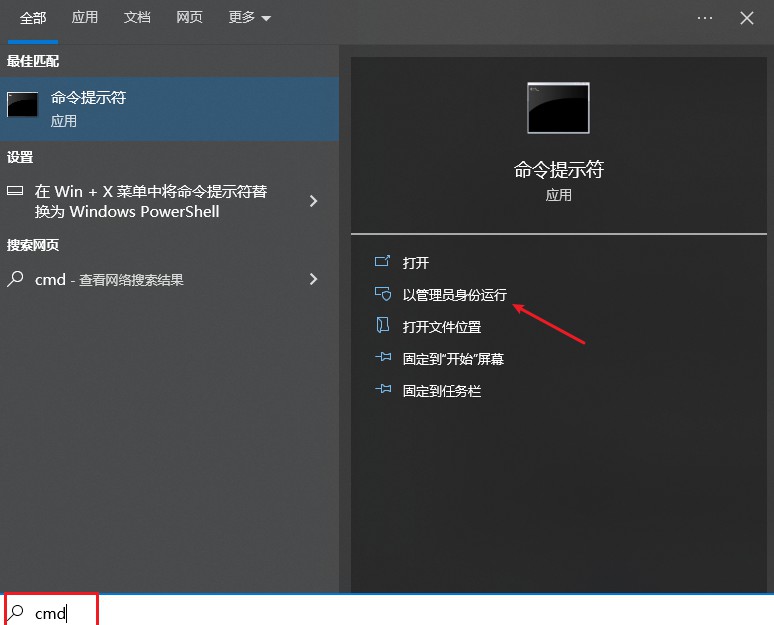774x625 pixels.
Task: Open the three-dot options menu
Action: click(x=704, y=18)
